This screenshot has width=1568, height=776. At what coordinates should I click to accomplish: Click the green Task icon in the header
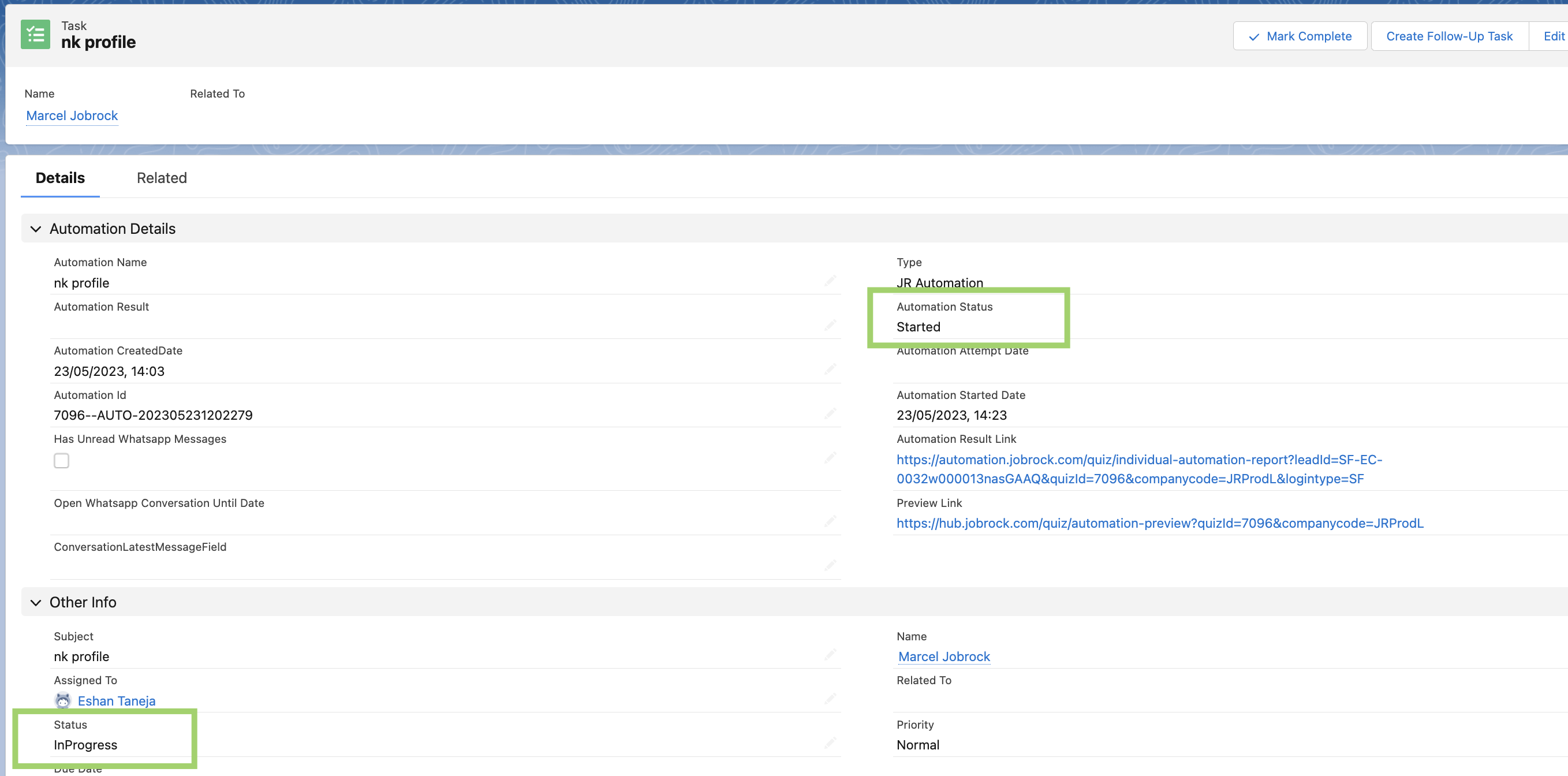pyautogui.click(x=35, y=34)
